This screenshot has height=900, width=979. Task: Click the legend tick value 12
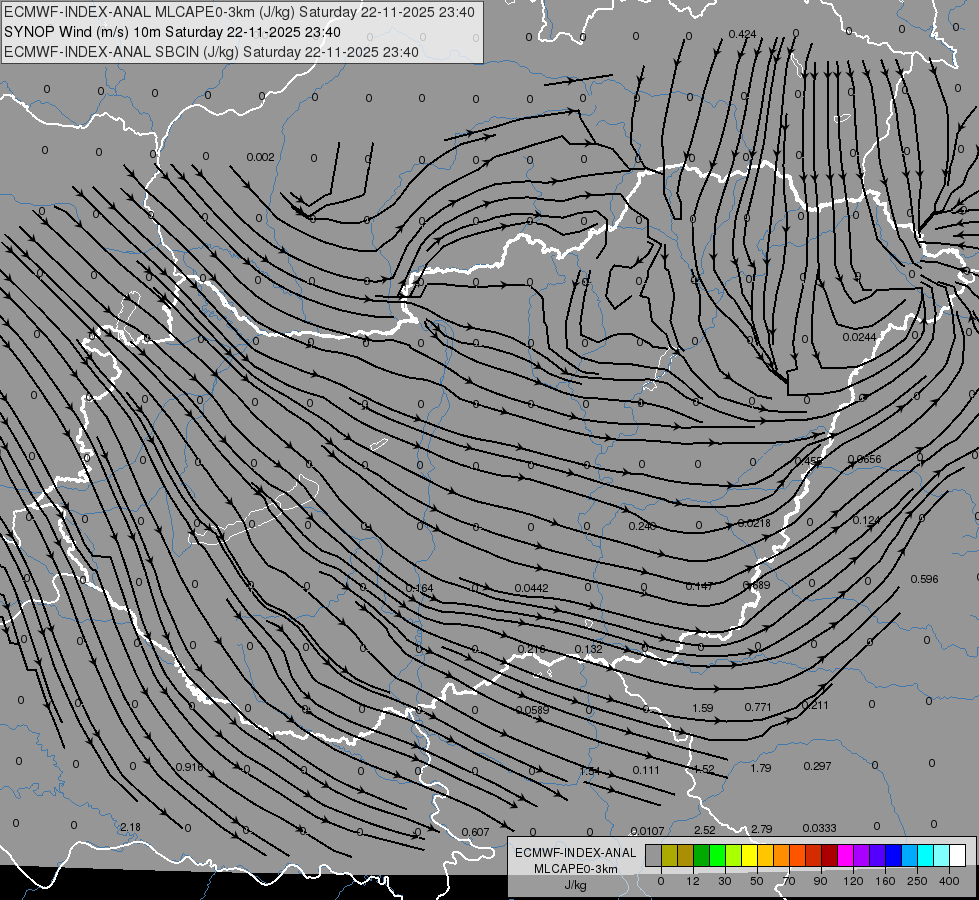[693, 881]
